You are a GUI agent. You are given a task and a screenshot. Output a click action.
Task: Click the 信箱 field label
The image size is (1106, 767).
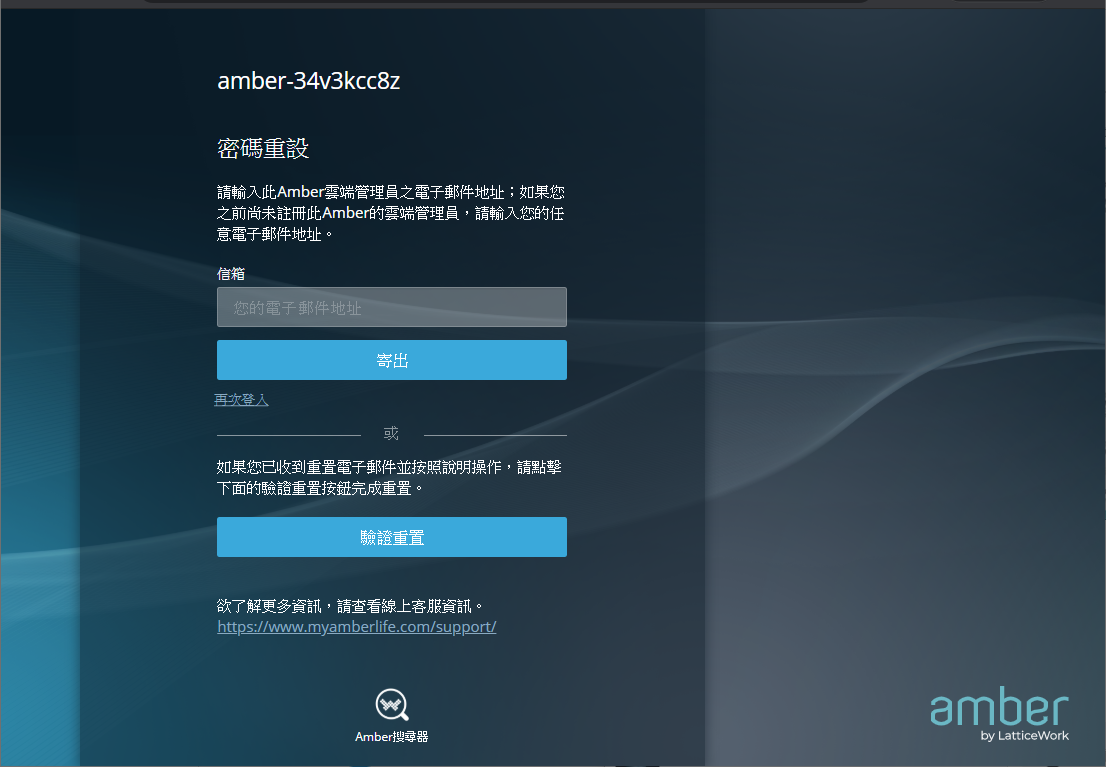(x=231, y=274)
